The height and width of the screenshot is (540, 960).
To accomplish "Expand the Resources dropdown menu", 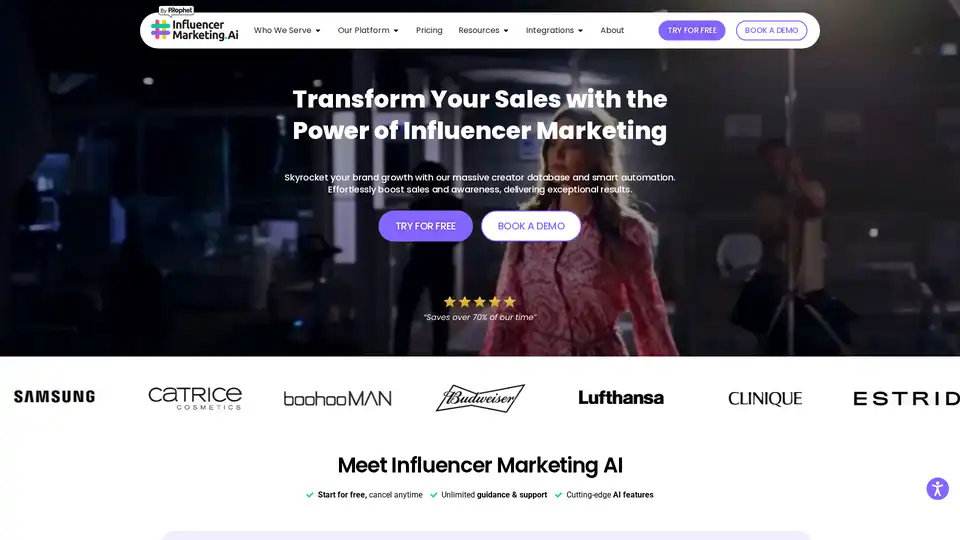I will click(x=483, y=30).
